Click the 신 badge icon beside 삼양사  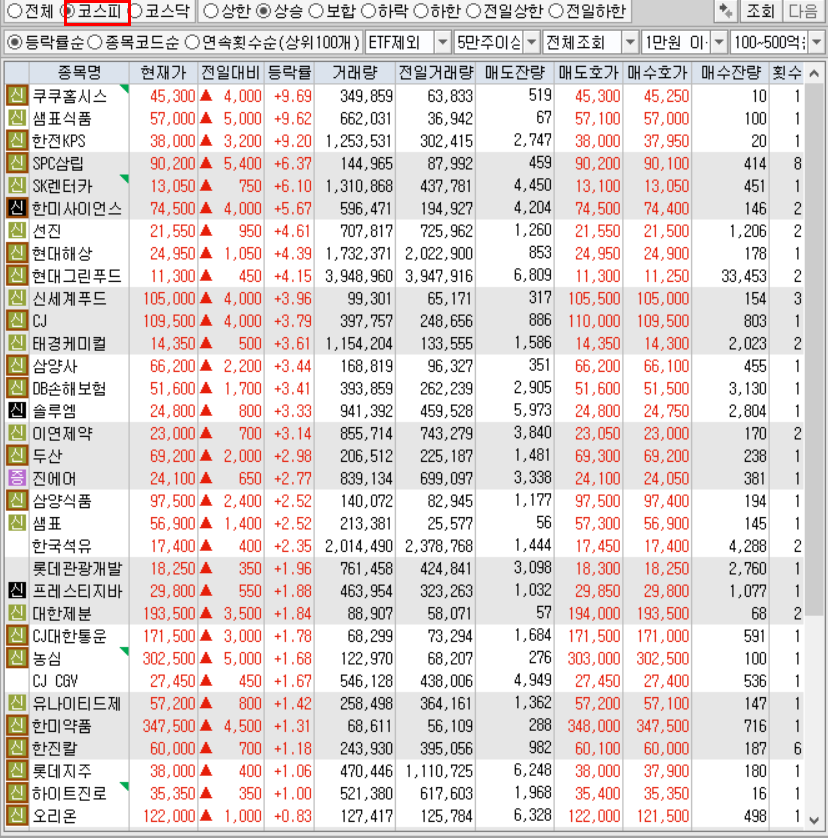pyautogui.click(x=17, y=366)
